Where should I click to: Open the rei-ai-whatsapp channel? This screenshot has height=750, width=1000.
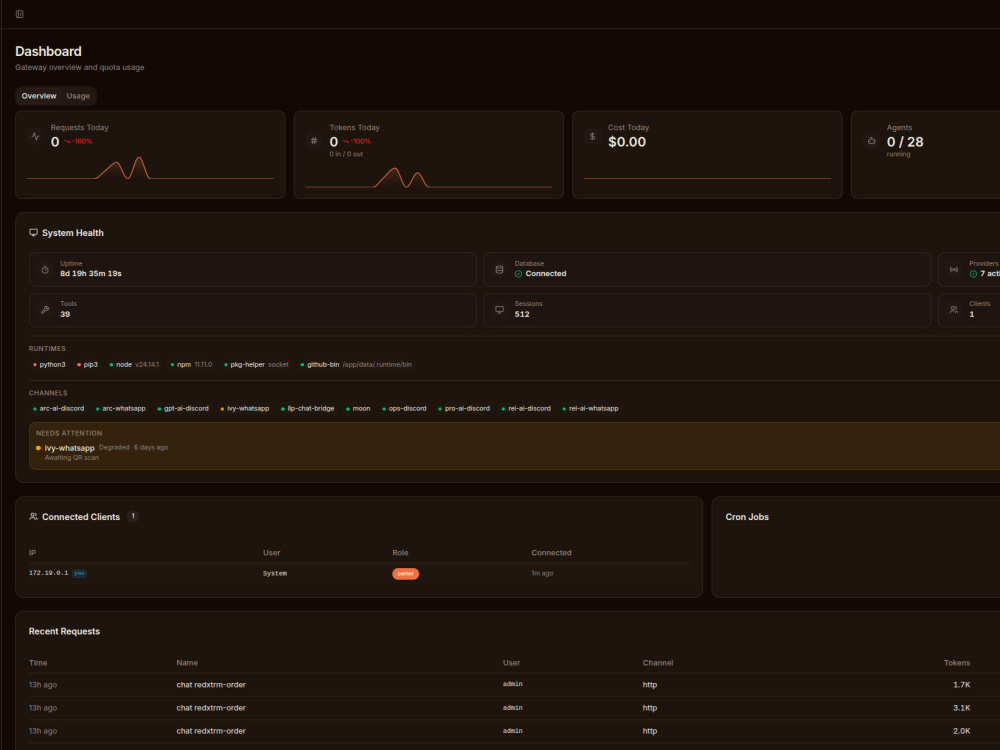(x=591, y=409)
